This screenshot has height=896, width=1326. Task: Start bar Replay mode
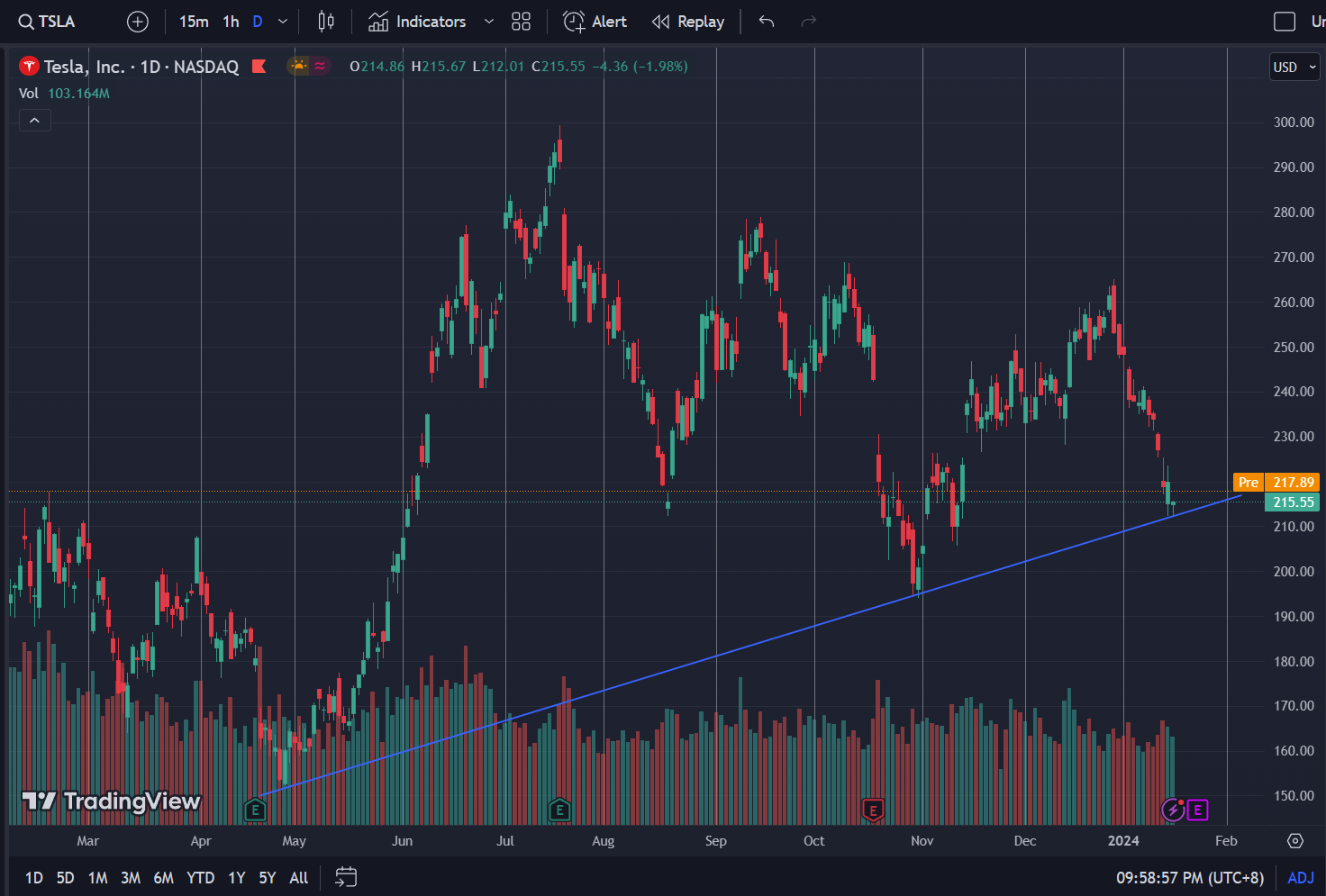point(688,22)
